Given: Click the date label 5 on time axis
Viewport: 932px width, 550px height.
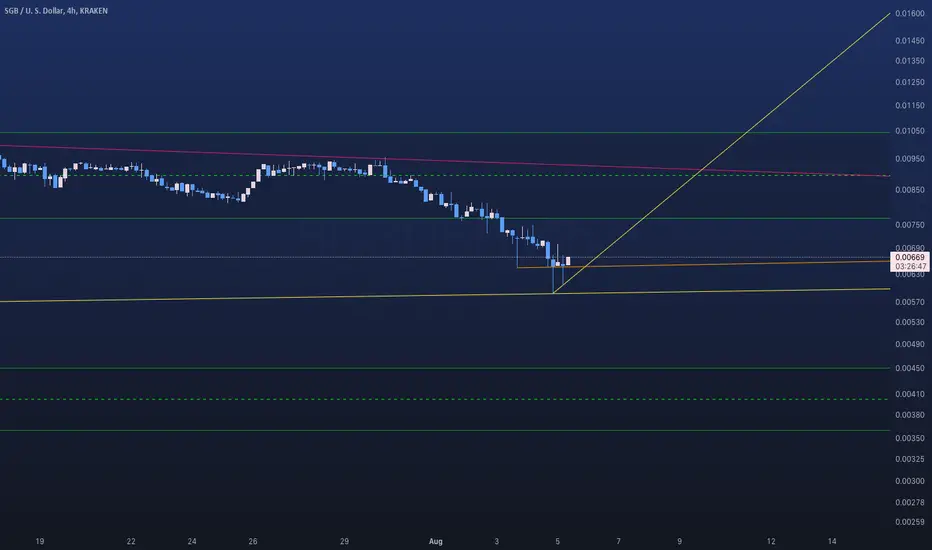Looking at the screenshot, I should tap(558, 541).
